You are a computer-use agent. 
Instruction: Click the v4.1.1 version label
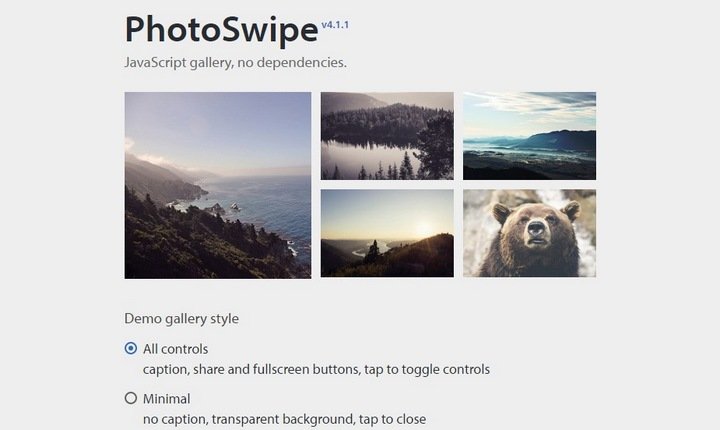click(x=335, y=25)
